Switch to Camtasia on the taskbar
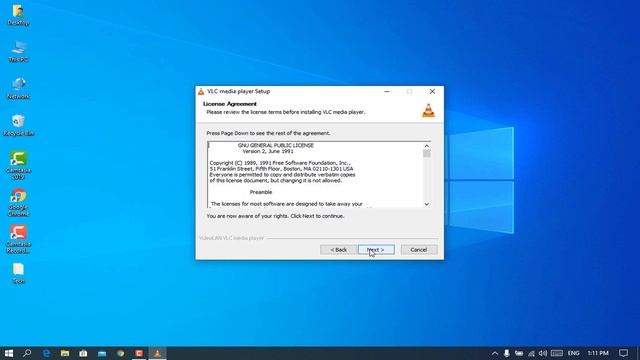Viewport: 640px width, 360px height. [139, 353]
